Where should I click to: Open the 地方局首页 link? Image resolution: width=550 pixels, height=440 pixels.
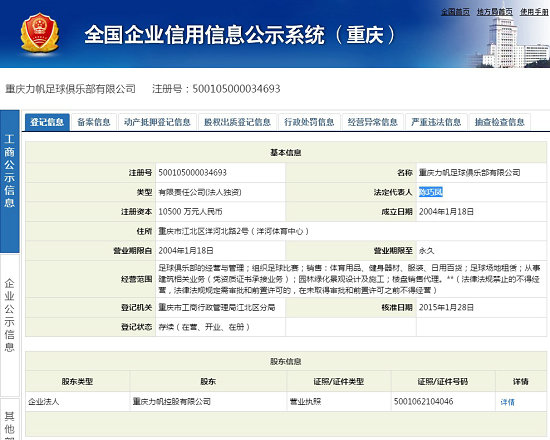click(x=495, y=12)
